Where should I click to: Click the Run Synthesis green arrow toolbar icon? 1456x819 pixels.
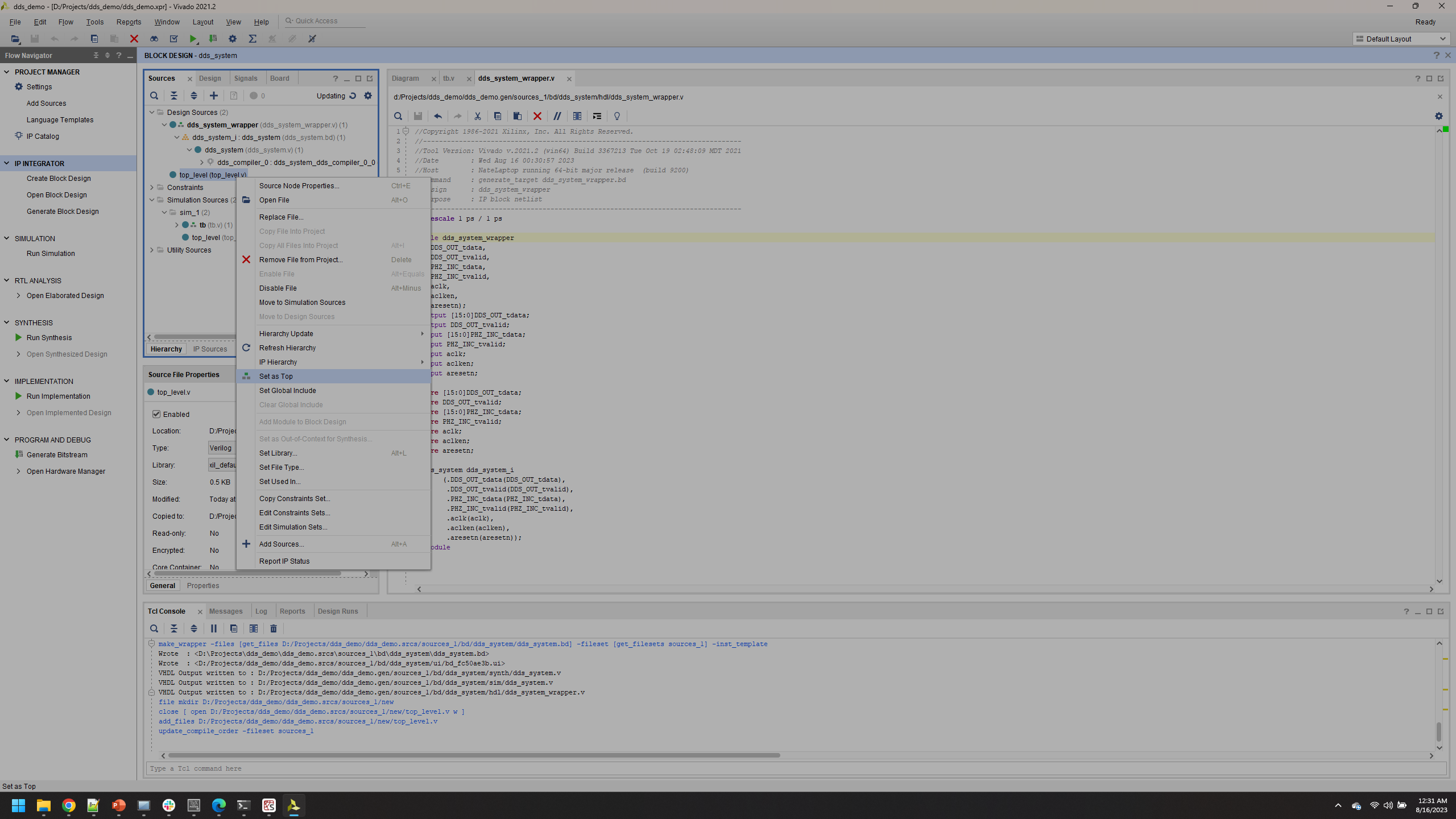pyautogui.click(x=193, y=39)
